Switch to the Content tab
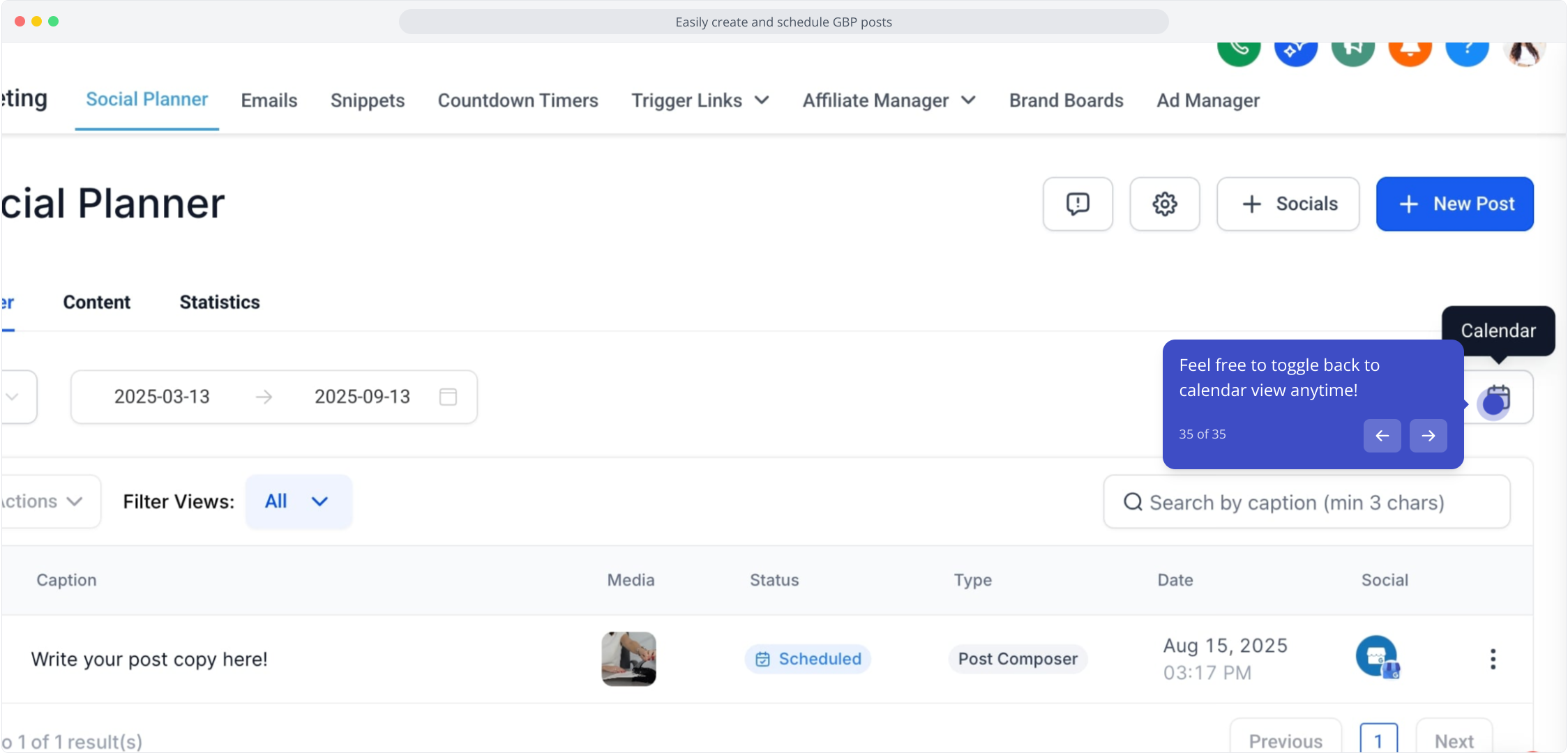This screenshot has width=1568, height=753. click(97, 302)
